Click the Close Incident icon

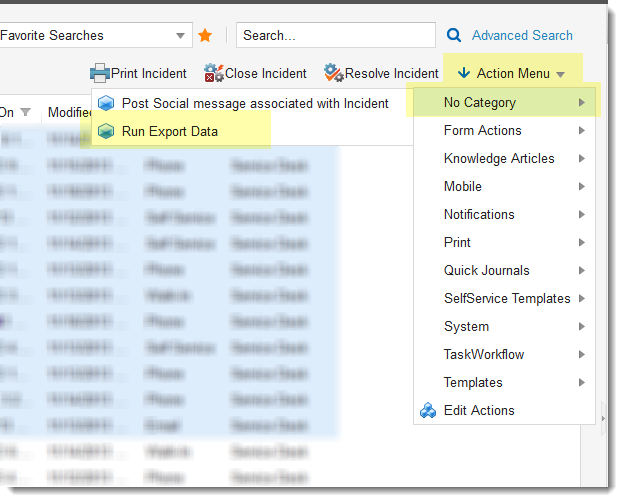coord(213,73)
